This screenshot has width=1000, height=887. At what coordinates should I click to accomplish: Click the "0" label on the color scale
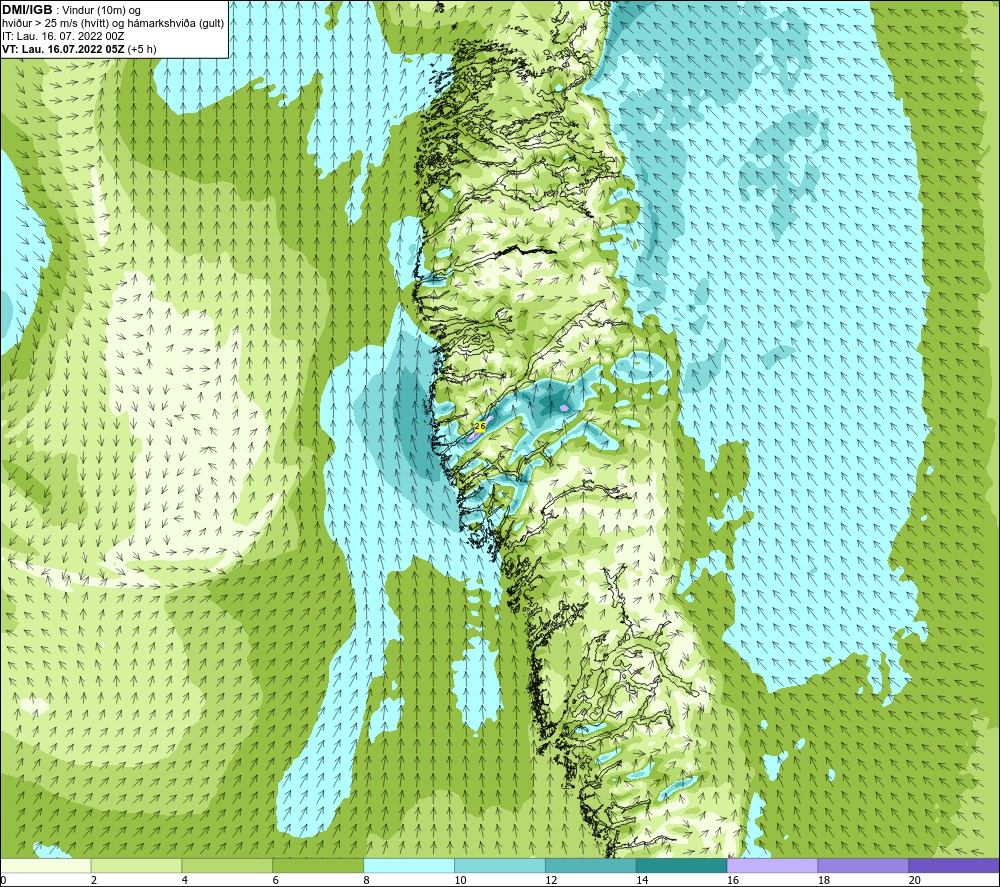click(x=3, y=880)
